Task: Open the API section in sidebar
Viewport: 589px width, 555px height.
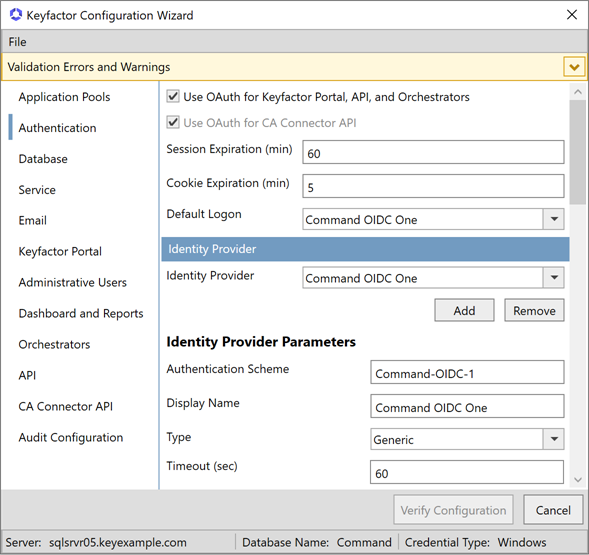Action: (27, 375)
